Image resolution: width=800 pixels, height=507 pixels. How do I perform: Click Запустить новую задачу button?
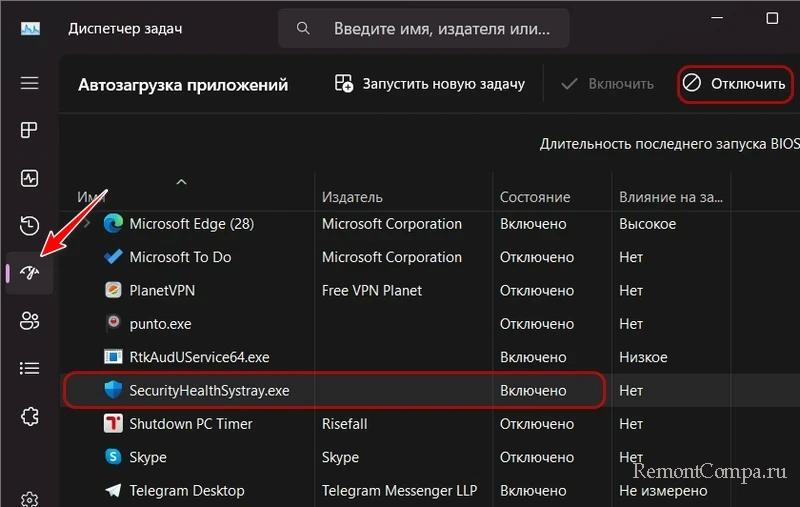(430, 84)
